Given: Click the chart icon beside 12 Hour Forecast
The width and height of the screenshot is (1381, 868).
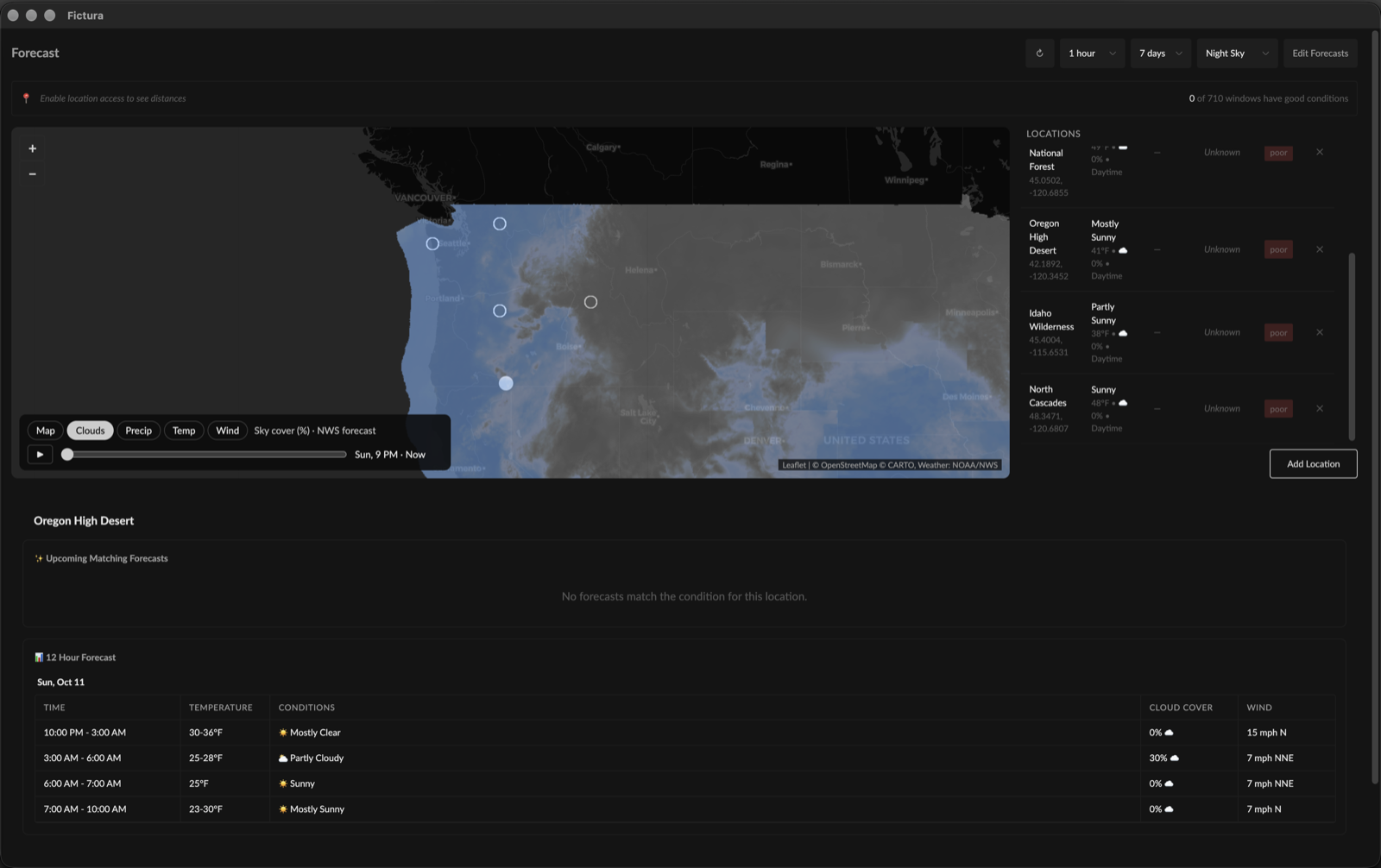Looking at the screenshot, I should pos(39,657).
